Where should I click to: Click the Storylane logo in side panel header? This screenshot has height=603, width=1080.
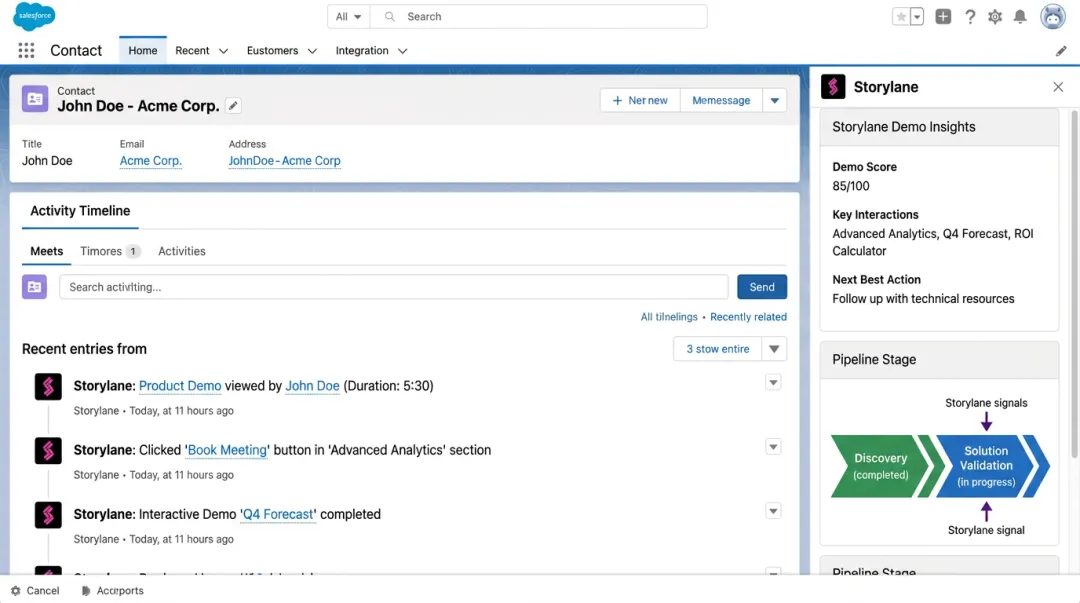833,87
